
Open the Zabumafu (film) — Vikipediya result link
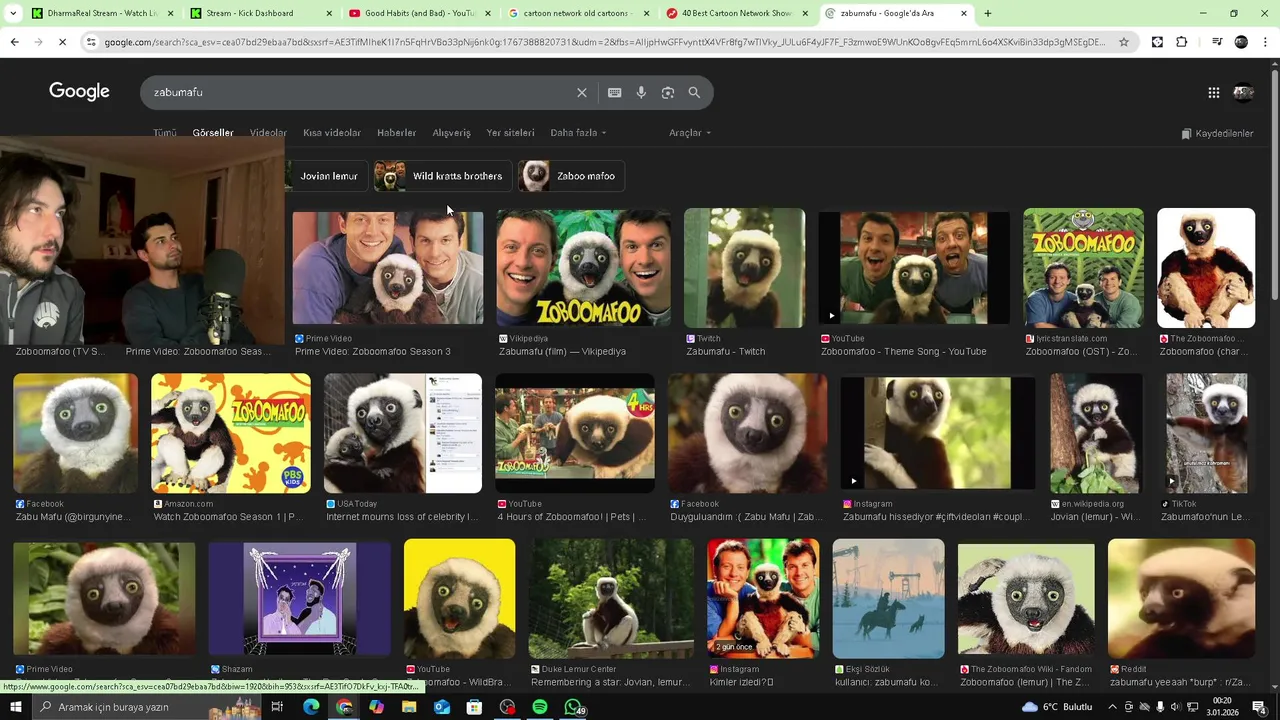pyautogui.click(x=562, y=352)
